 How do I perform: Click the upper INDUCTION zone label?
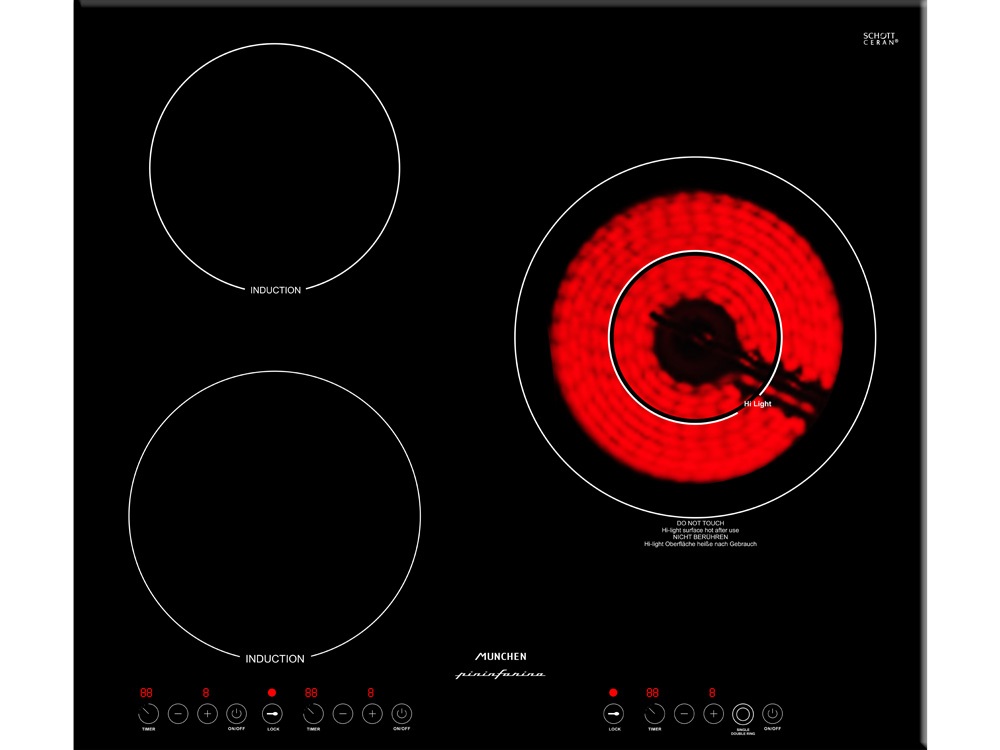[x=275, y=290]
